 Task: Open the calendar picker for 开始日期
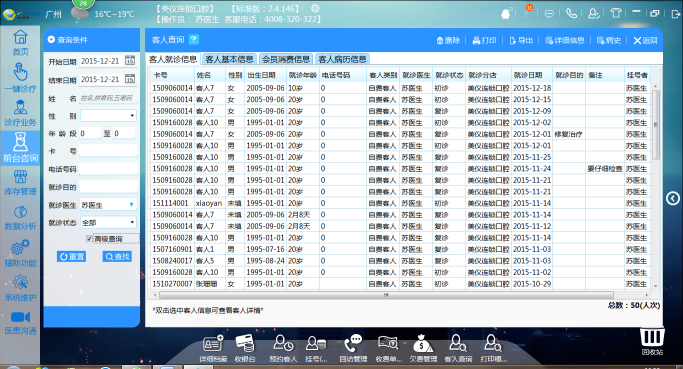130,61
